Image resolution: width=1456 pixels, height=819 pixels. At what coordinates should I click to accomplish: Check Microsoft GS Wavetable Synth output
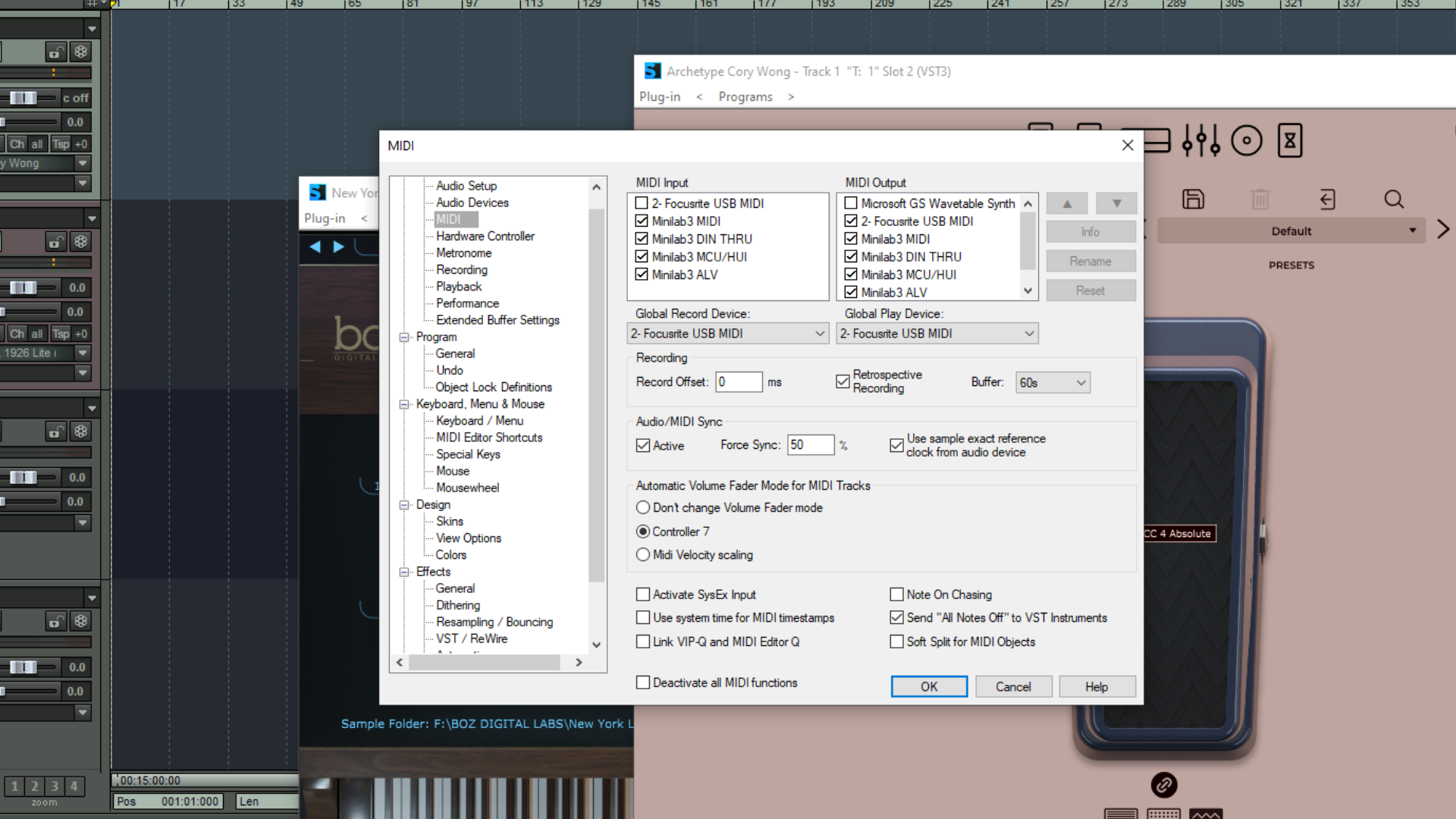pyautogui.click(x=851, y=203)
